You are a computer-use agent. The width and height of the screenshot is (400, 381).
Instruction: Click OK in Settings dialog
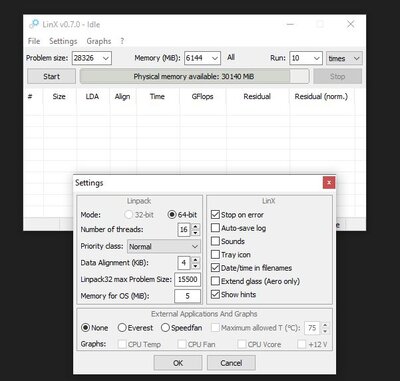[x=178, y=363]
